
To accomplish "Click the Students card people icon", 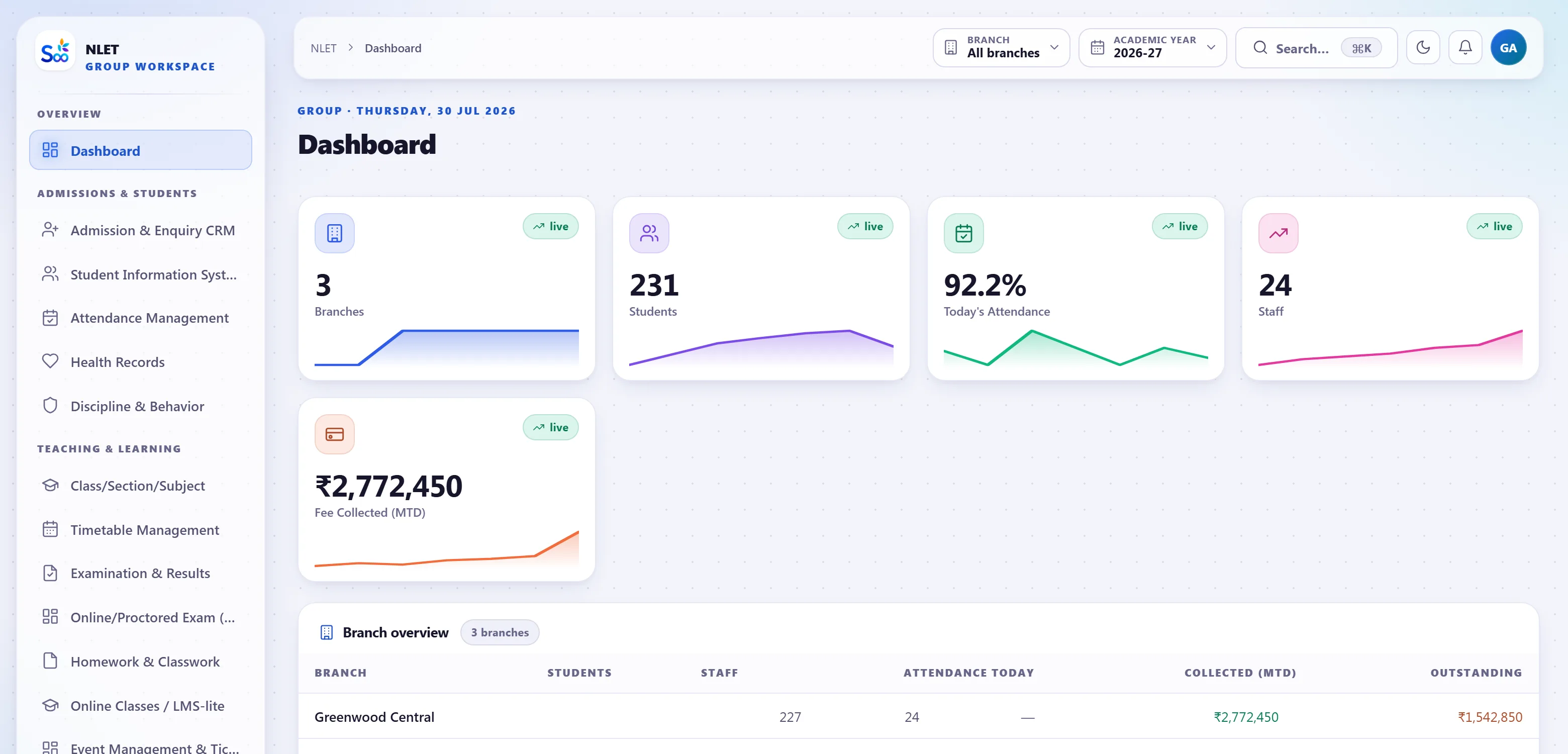I will click(649, 233).
